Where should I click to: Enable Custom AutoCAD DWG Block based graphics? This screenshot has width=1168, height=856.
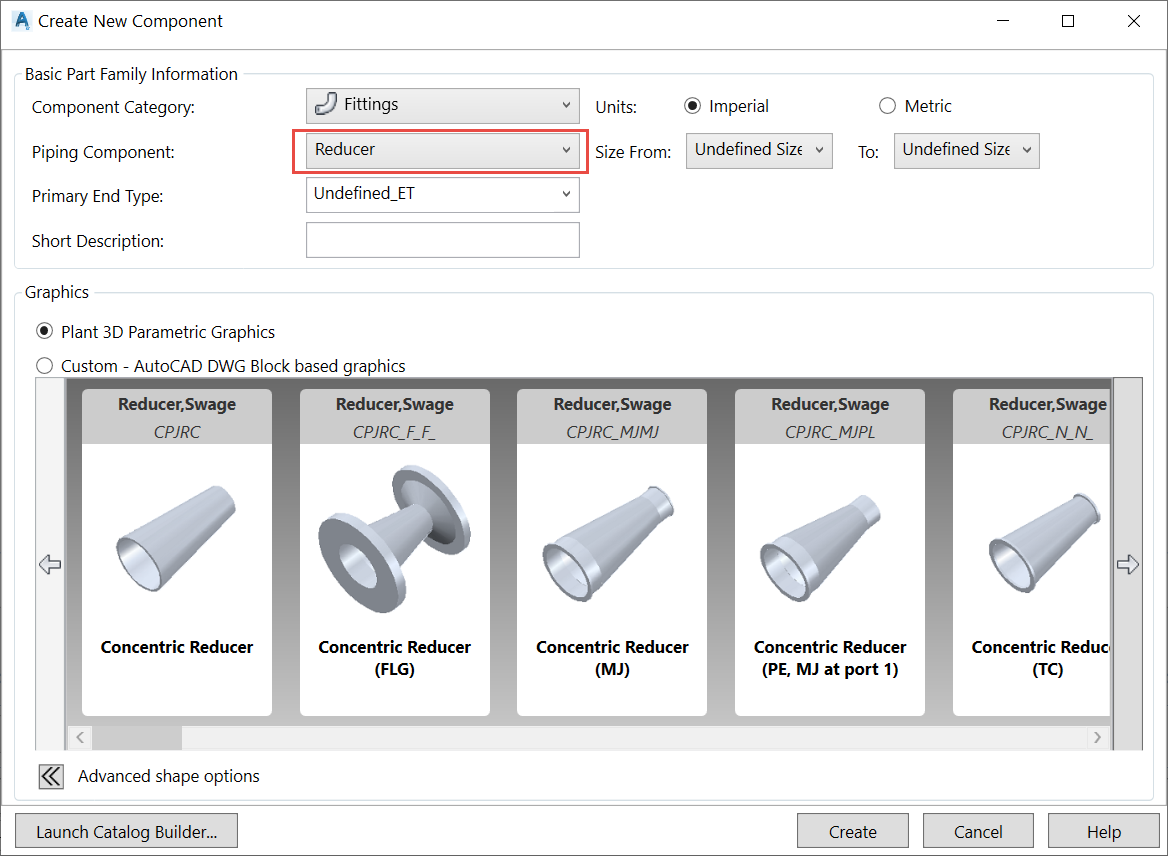pyautogui.click(x=44, y=366)
